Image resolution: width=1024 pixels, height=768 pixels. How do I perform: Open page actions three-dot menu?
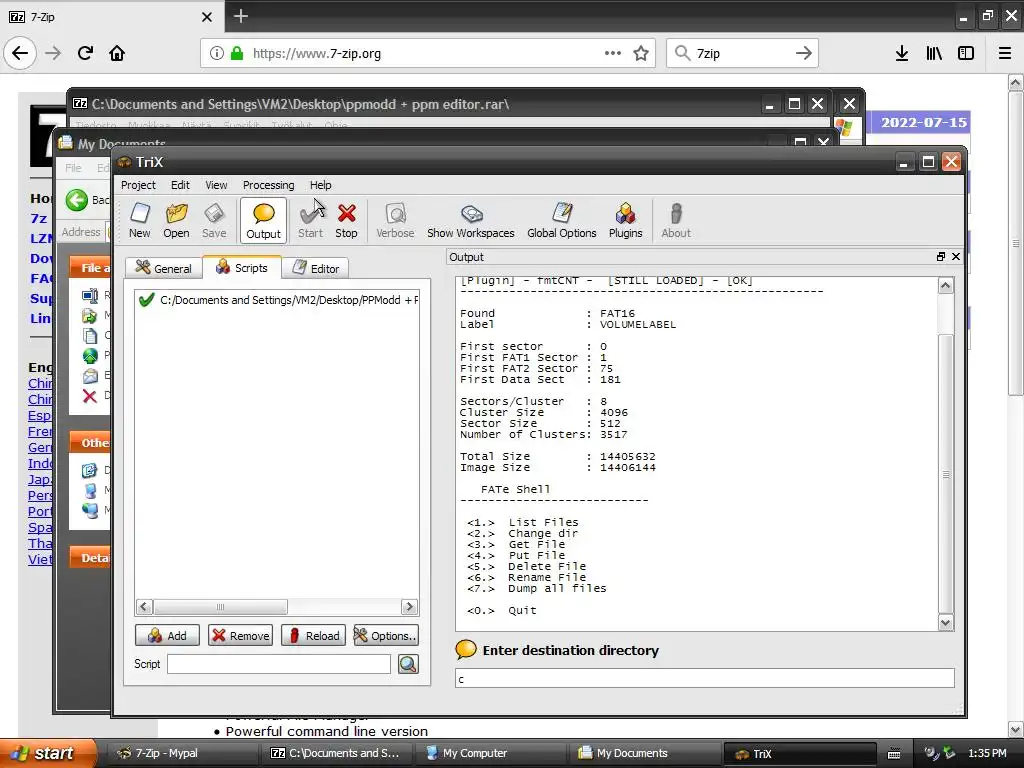click(x=613, y=53)
